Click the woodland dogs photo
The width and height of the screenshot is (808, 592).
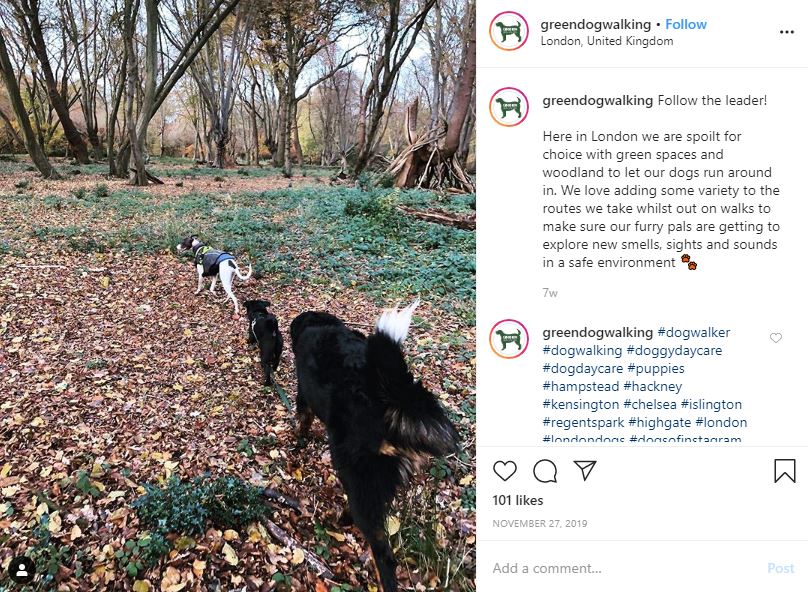point(238,296)
